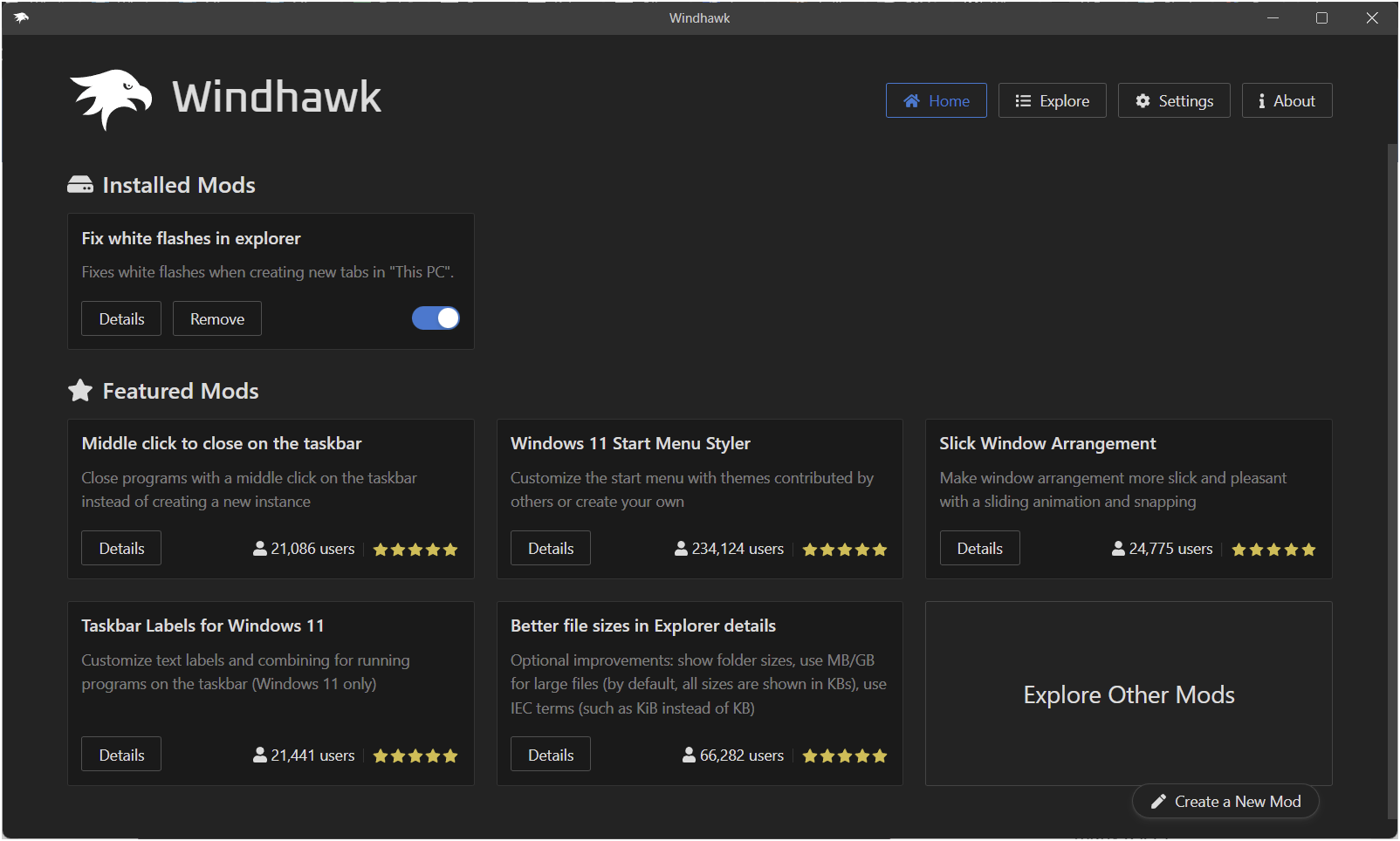
Task: Click Explore Other Mods card
Action: tap(1129, 694)
